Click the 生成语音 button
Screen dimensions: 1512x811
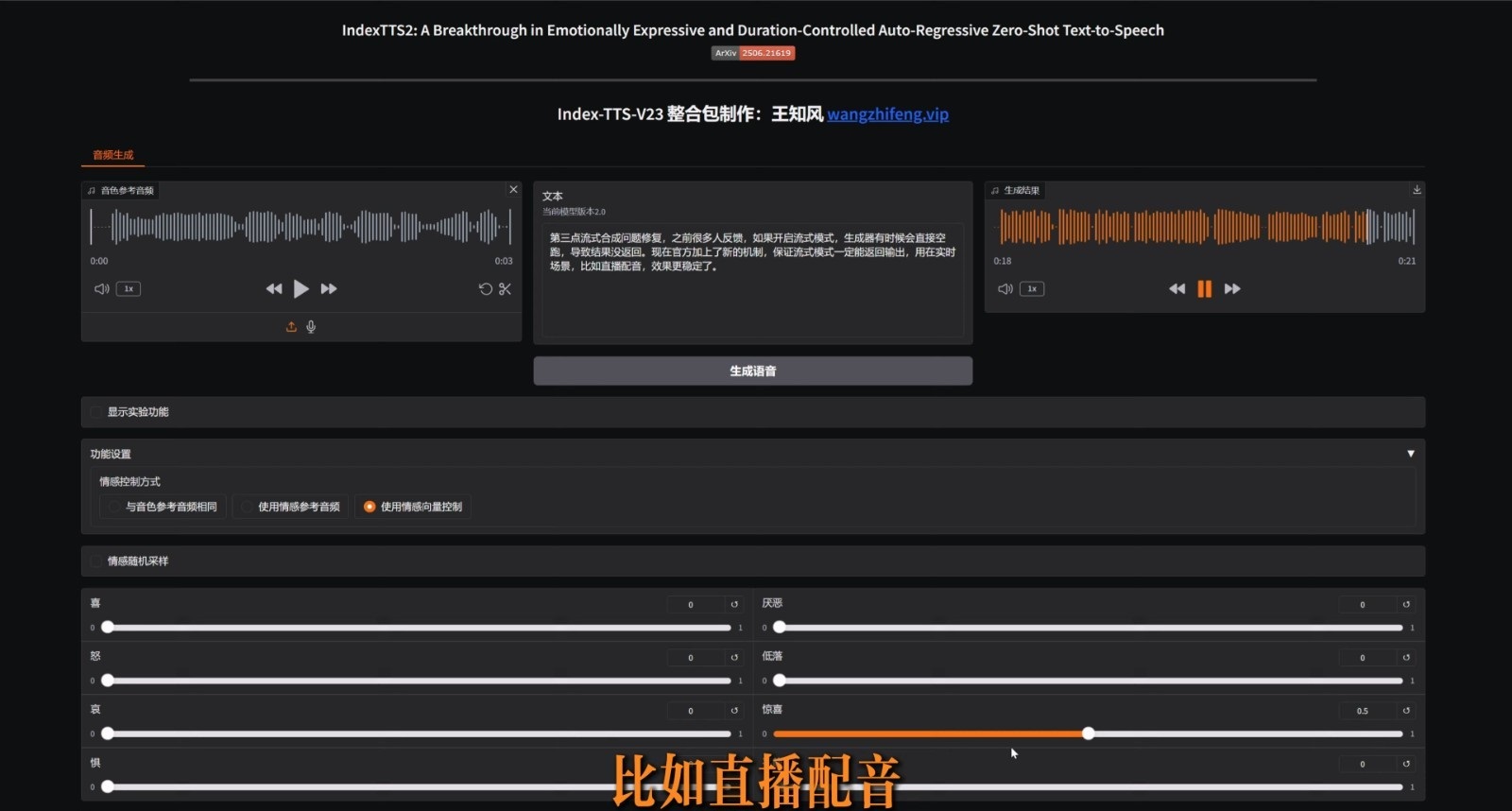click(752, 371)
